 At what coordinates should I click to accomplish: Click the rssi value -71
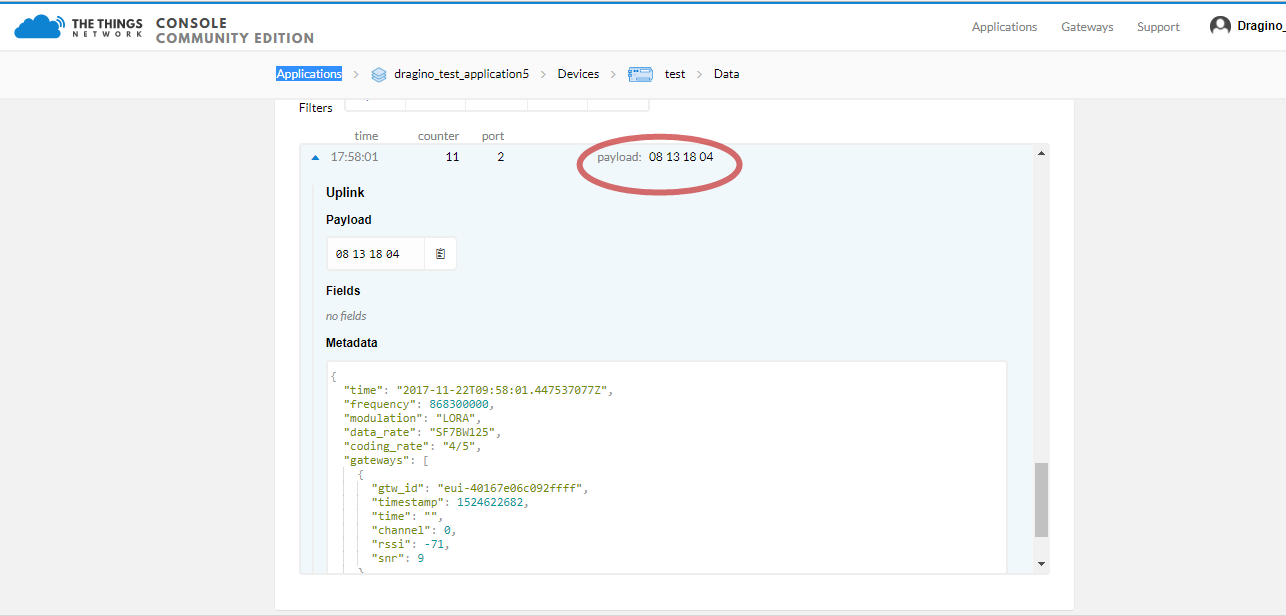click(432, 544)
